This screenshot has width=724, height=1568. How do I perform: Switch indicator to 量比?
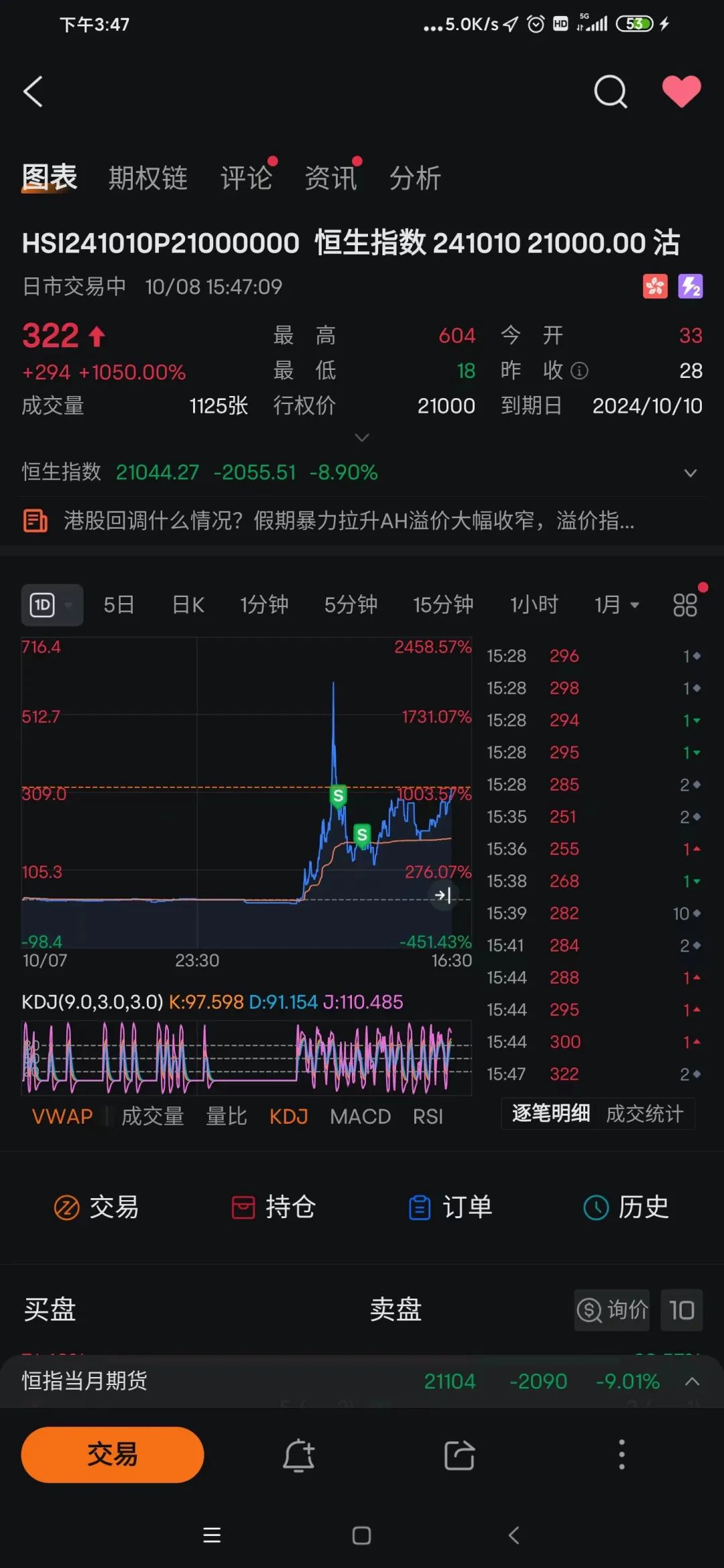(x=227, y=1116)
